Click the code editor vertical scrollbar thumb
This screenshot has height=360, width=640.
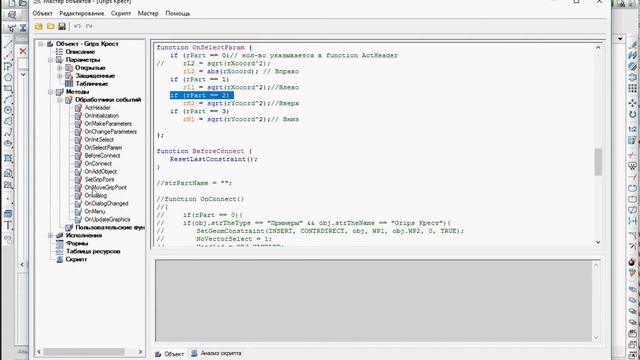[x=598, y=162]
